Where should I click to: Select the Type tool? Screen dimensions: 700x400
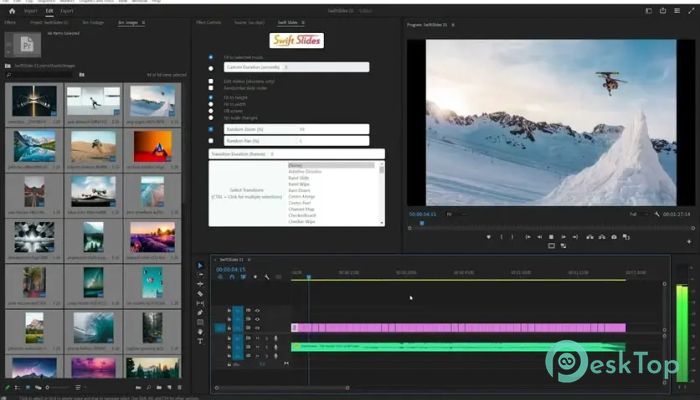coord(200,341)
